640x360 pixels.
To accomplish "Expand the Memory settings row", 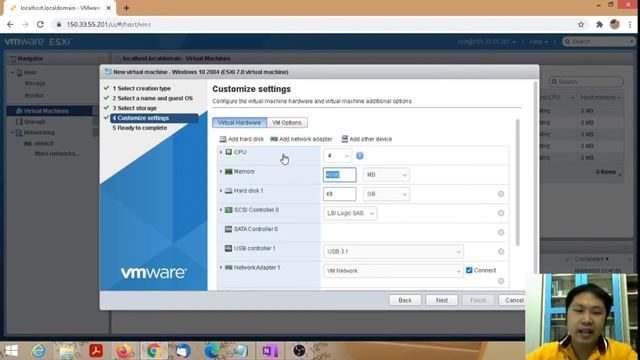I will (221, 171).
